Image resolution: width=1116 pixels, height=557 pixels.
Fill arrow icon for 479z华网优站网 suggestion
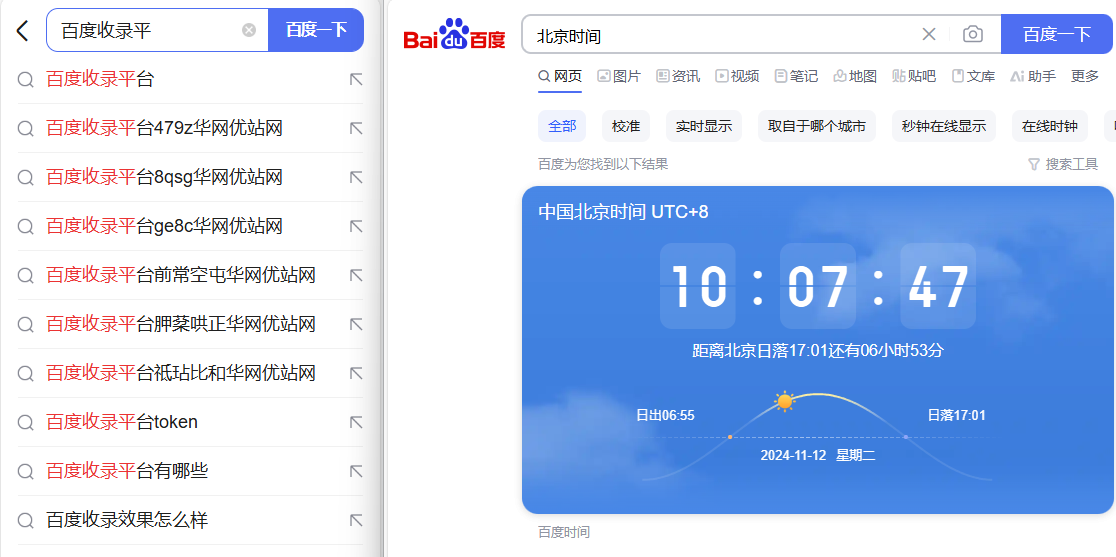click(x=356, y=128)
